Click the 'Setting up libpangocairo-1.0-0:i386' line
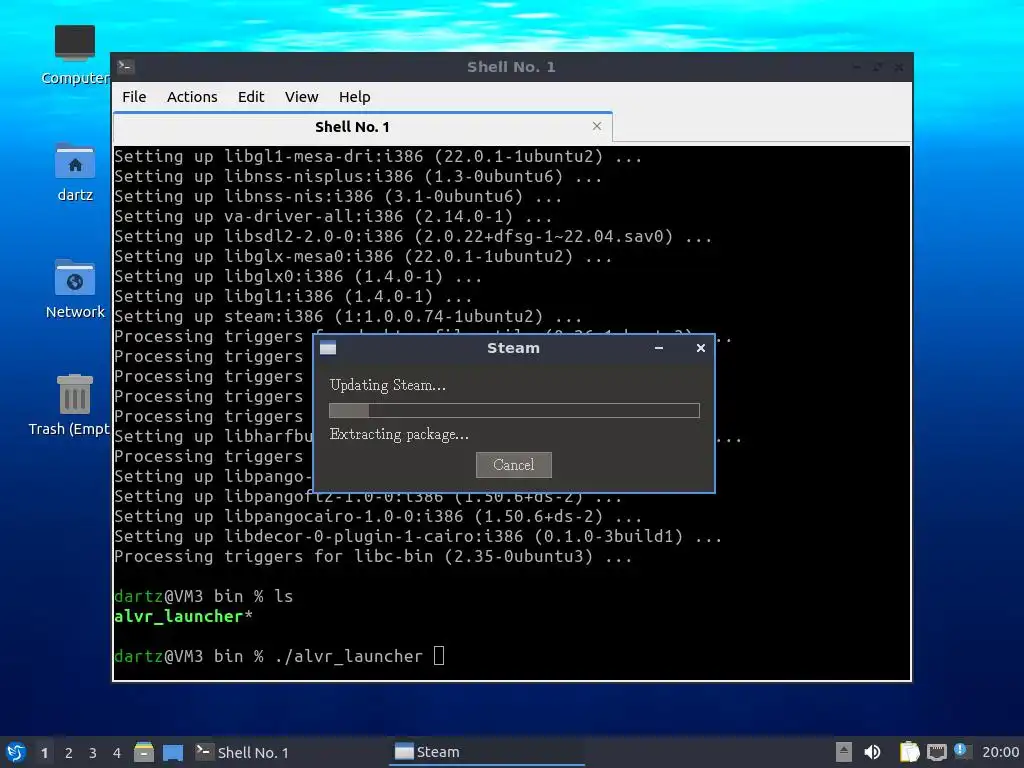This screenshot has height=768, width=1024. [377, 516]
